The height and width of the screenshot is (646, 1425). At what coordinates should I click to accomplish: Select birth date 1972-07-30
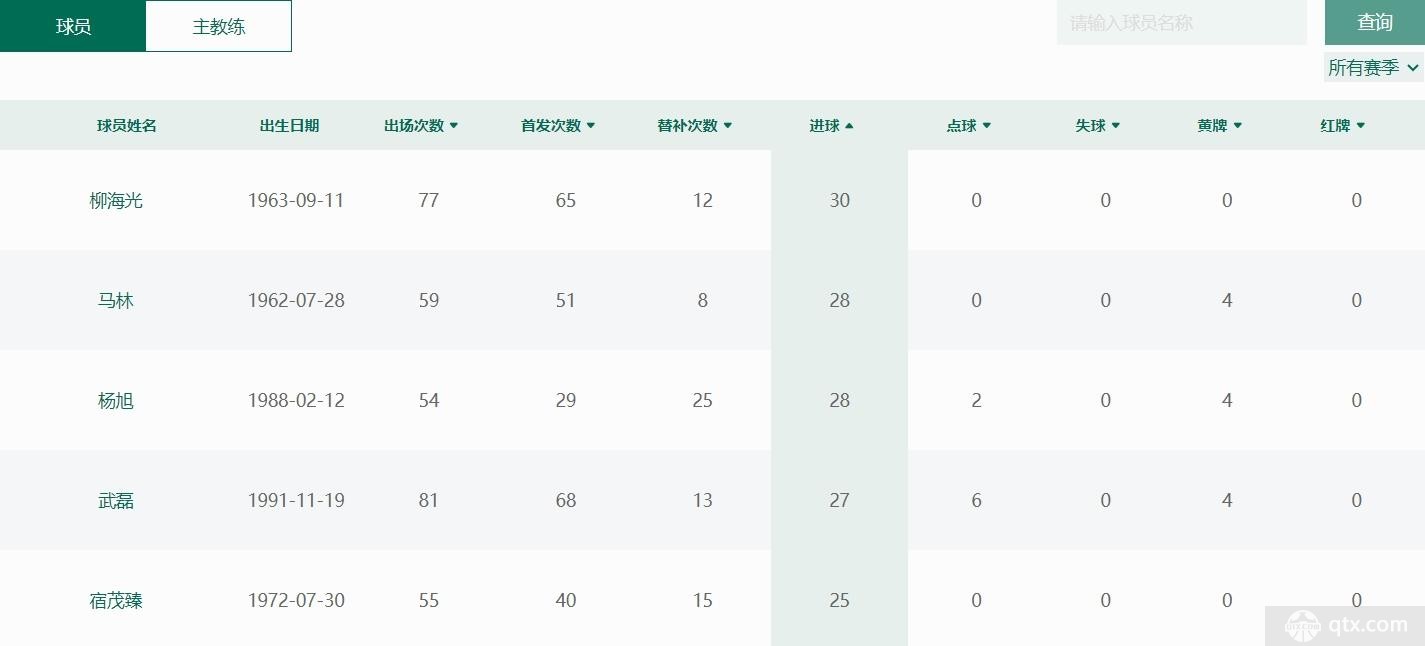(x=296, y=600)
